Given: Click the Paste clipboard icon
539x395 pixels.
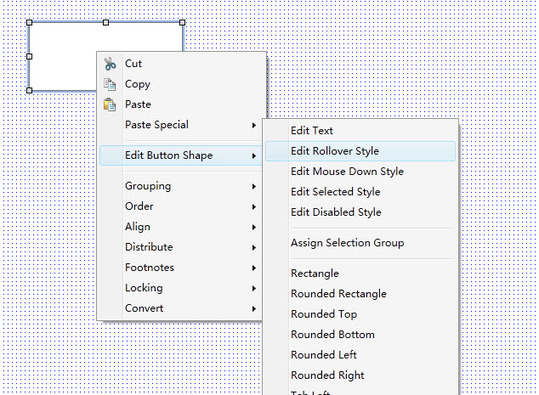Looking at the screenshot, I should point(110,105).
